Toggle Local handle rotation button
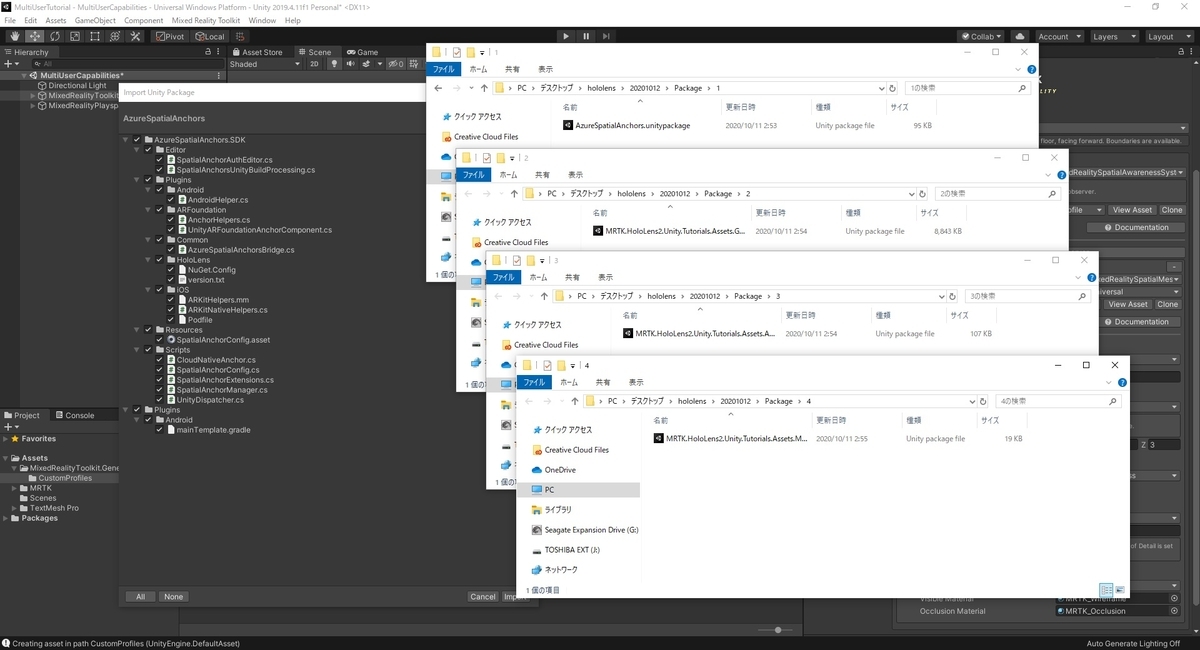Image resolution: width=1200 pixels, height=650 pixels. click(209, 36)
